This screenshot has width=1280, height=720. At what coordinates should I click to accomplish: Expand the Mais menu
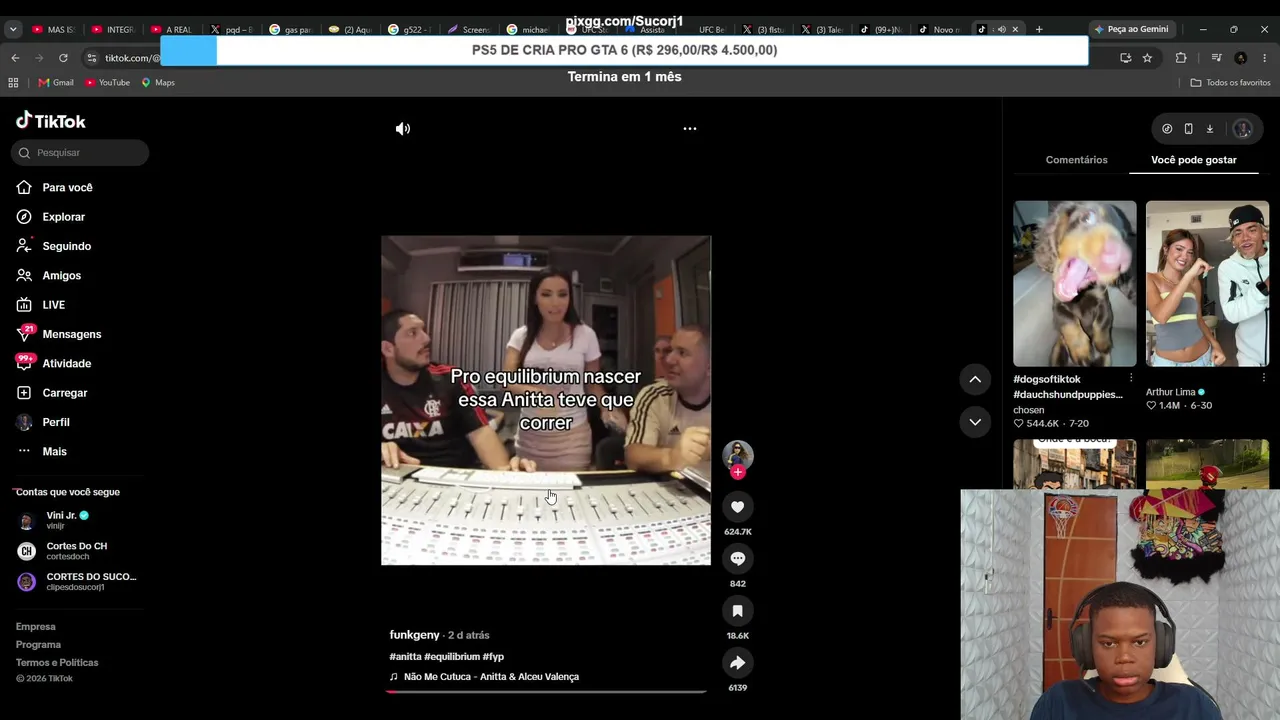point(42,451)
